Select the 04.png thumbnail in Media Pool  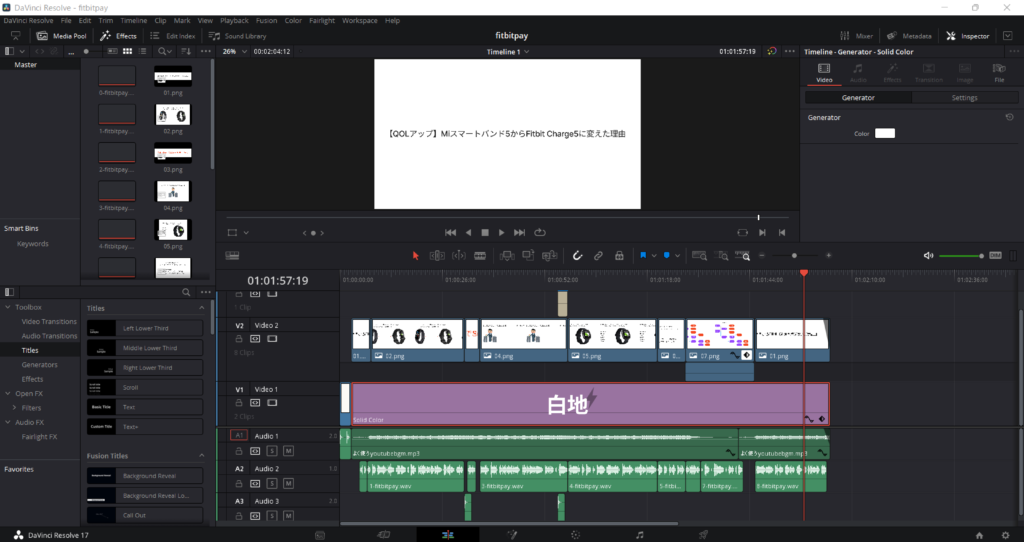pyautogui.click(x=173, y=192)
